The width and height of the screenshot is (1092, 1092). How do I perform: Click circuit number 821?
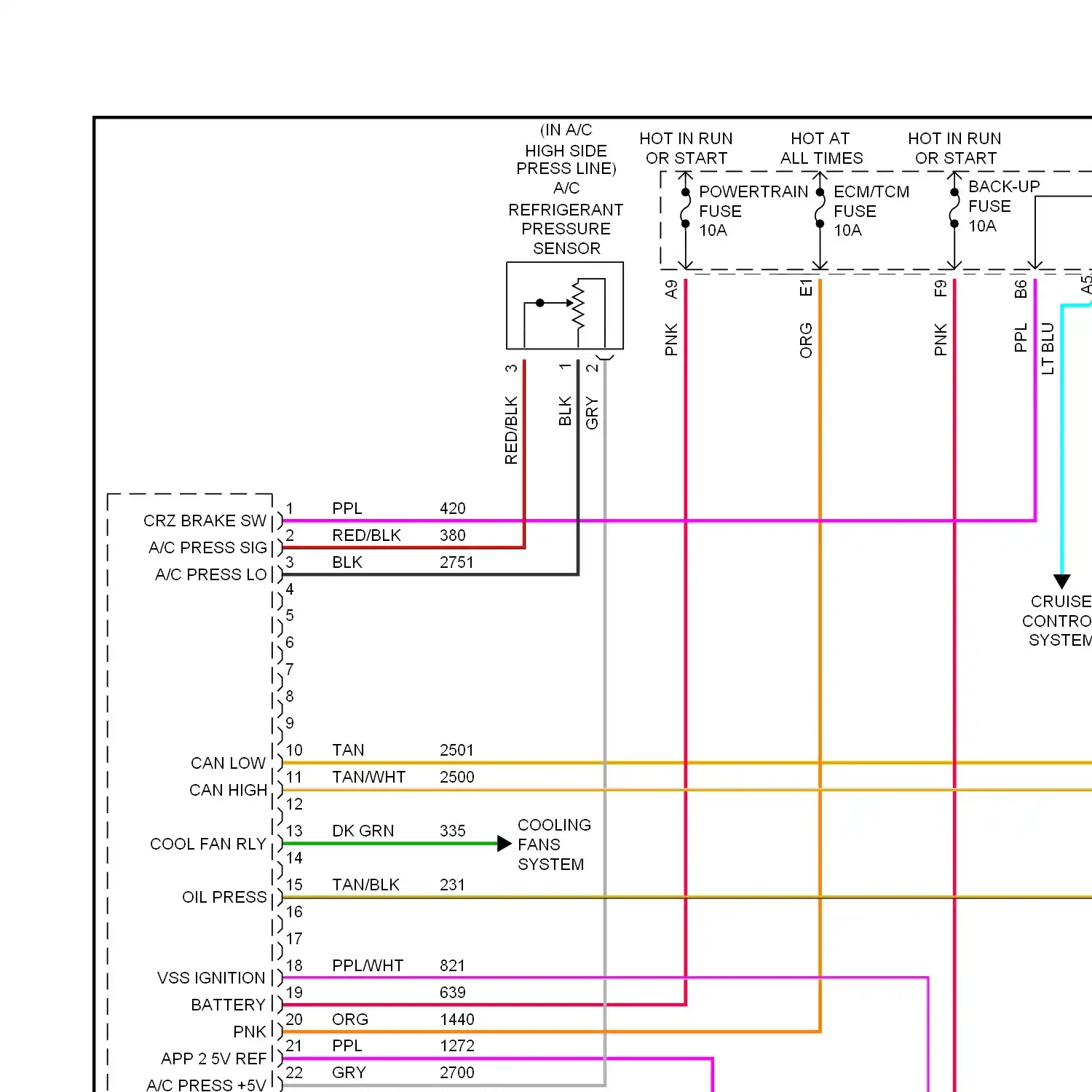pos(452,965)
